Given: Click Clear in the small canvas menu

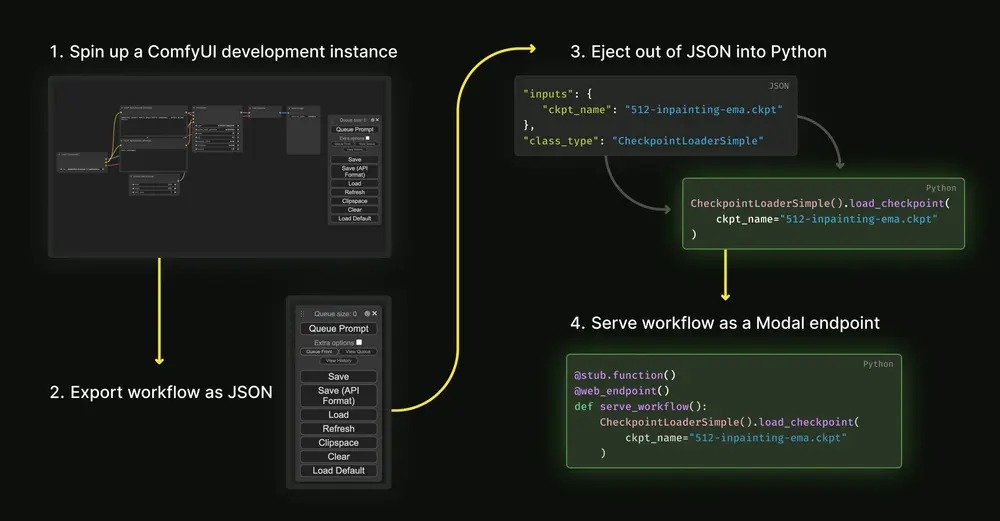Looking at the screenshot, I should pyautogui.click(x=354, y=209).
